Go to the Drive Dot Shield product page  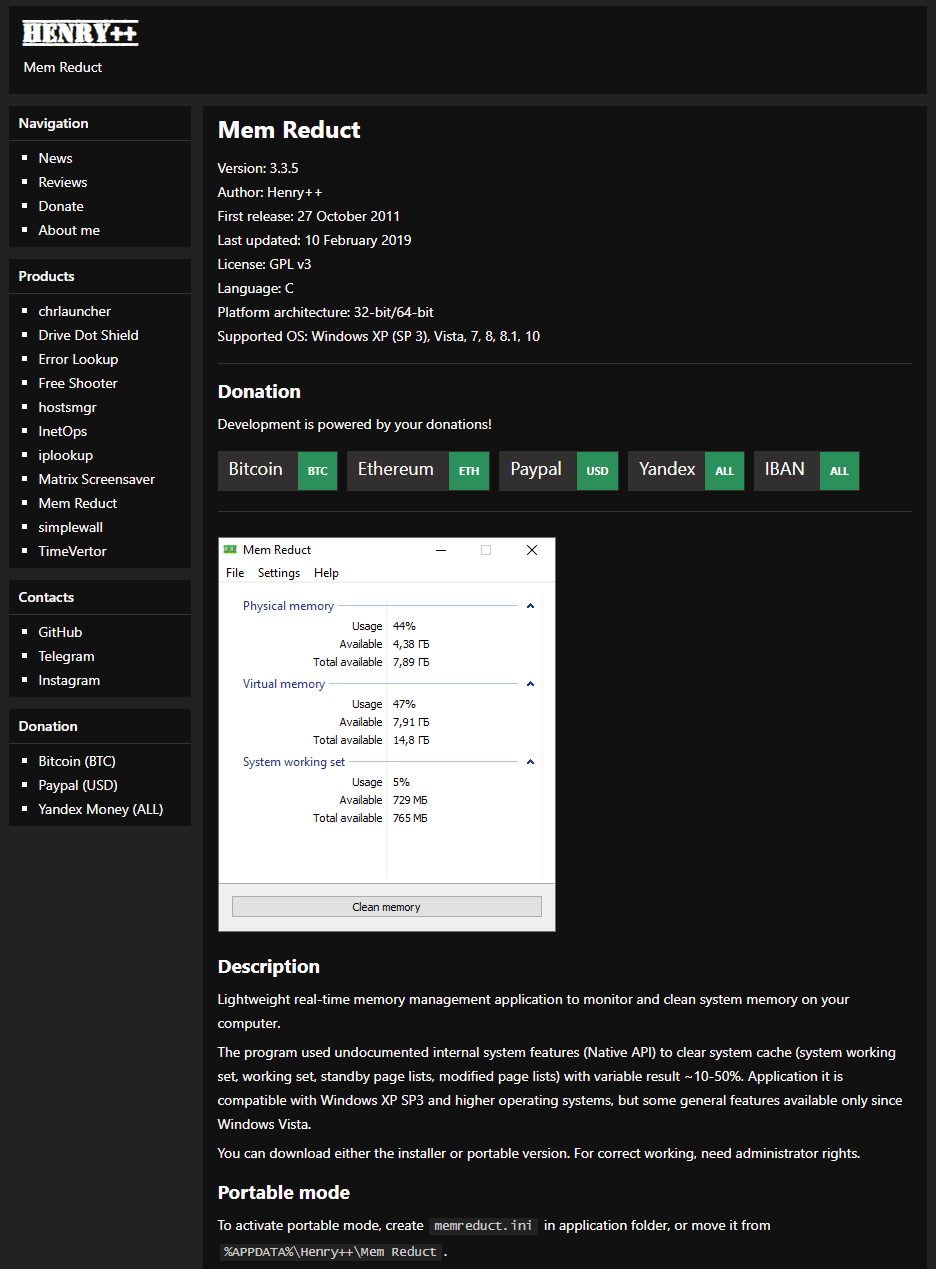point(88,335)
